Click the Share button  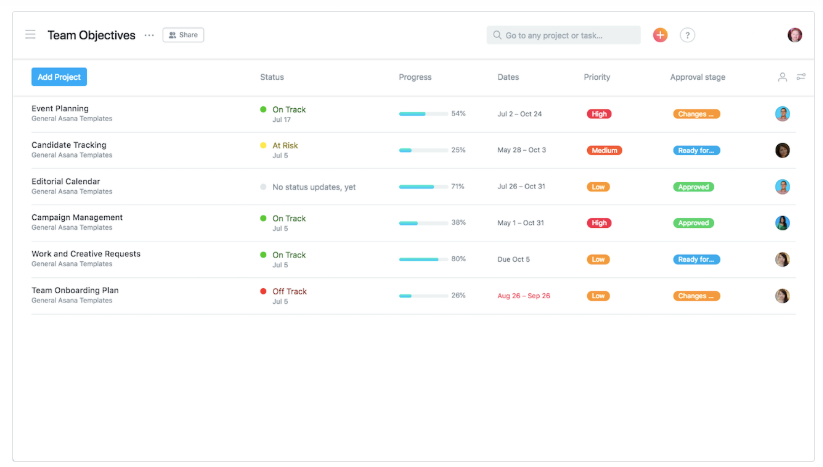tap(183, 35)
